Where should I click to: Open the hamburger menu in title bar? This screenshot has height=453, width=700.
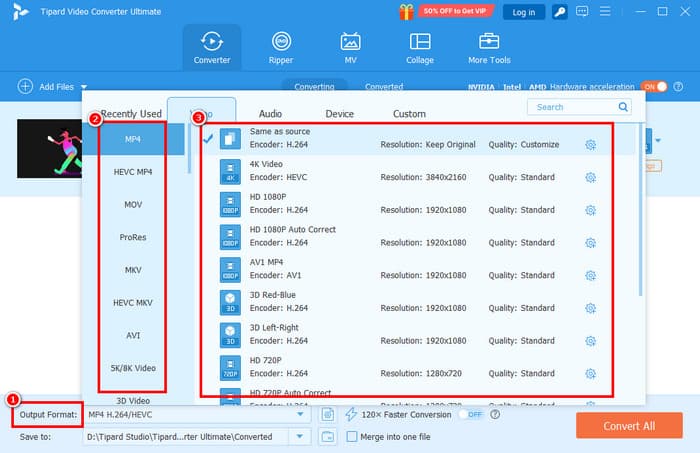[605, 11]
